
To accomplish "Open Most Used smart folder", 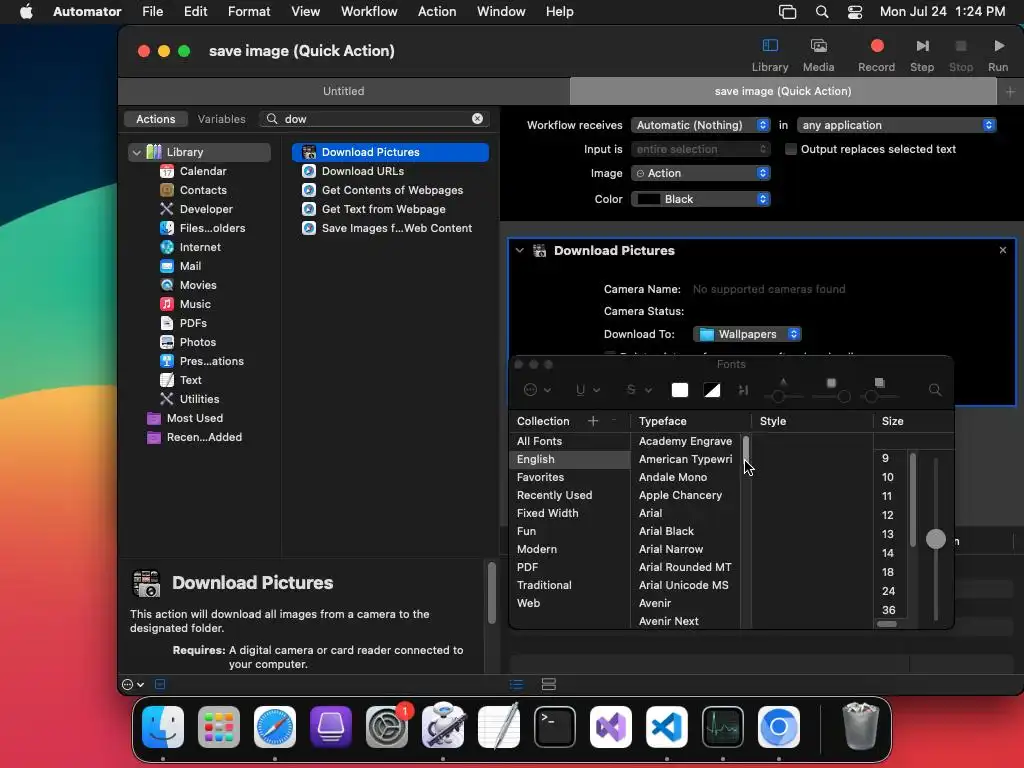I will [x=195, y=418].
